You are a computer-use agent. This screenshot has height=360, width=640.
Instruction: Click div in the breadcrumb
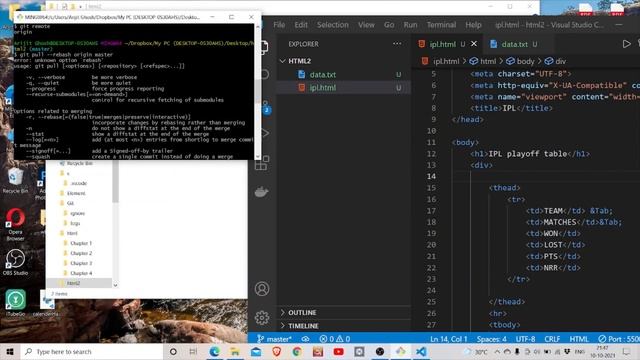click(561, 61)
